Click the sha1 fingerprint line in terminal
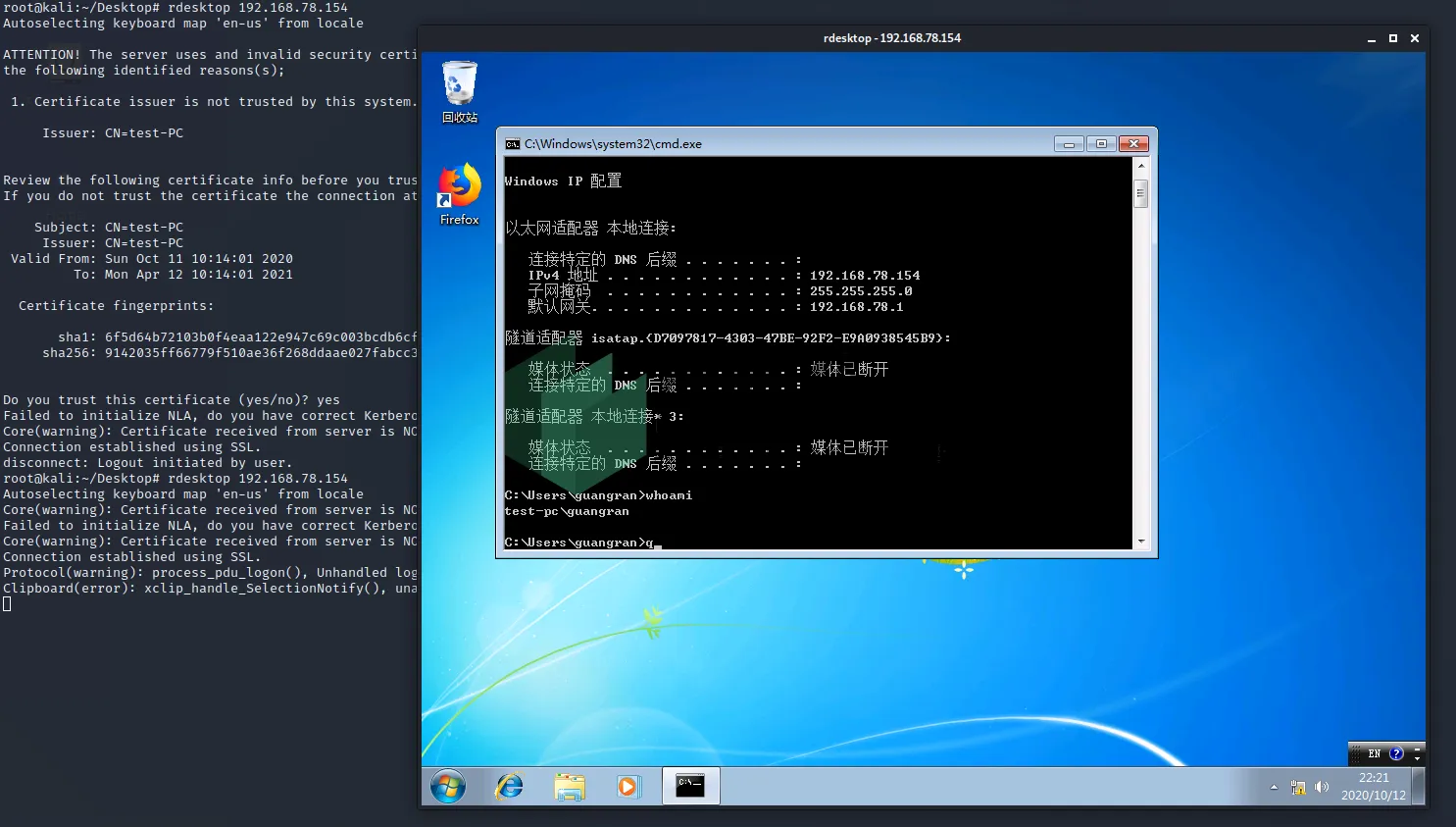Image resolution: width=1456 pixels, height=827 pixels. (237, 337)
